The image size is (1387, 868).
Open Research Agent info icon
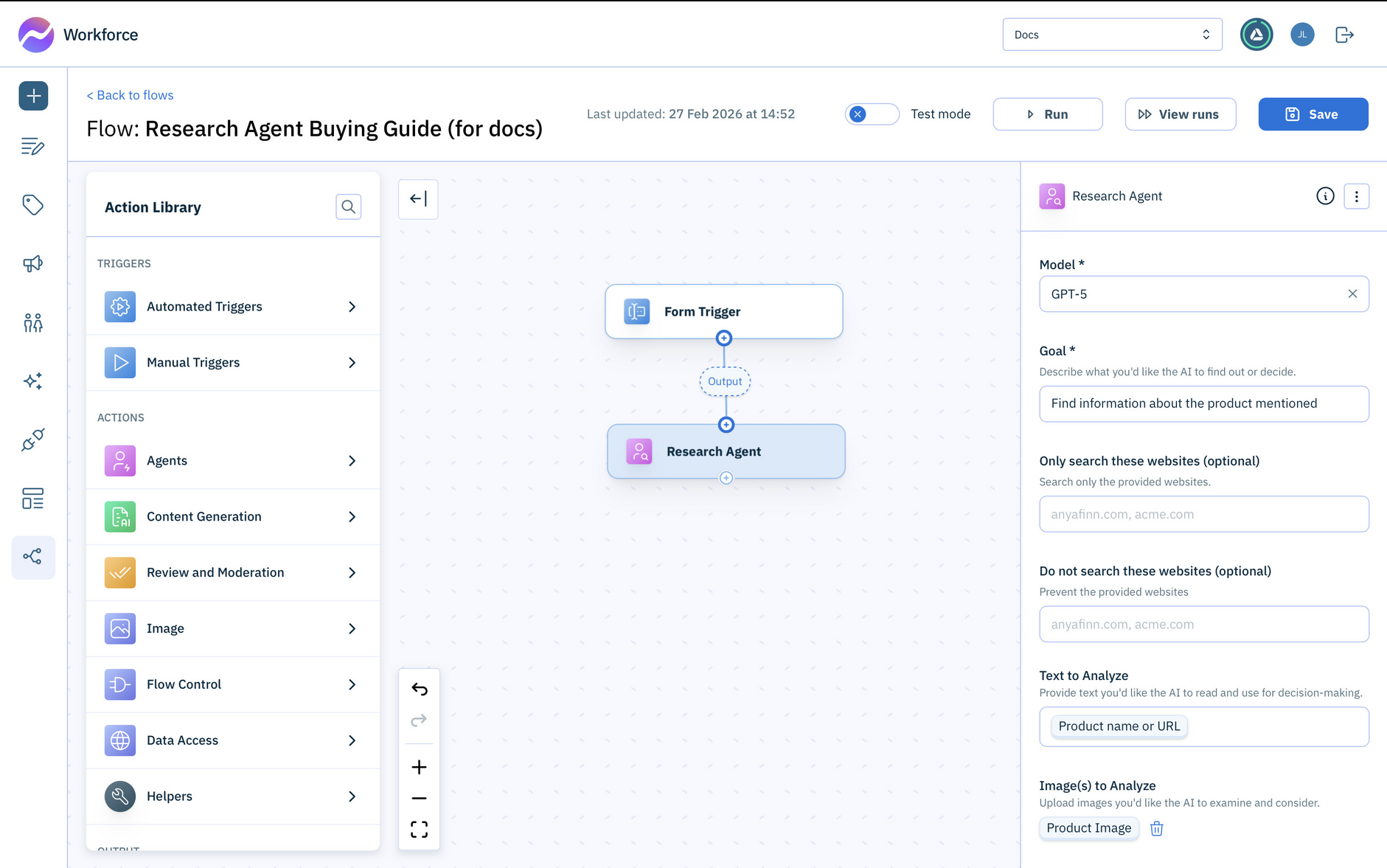1324,196
